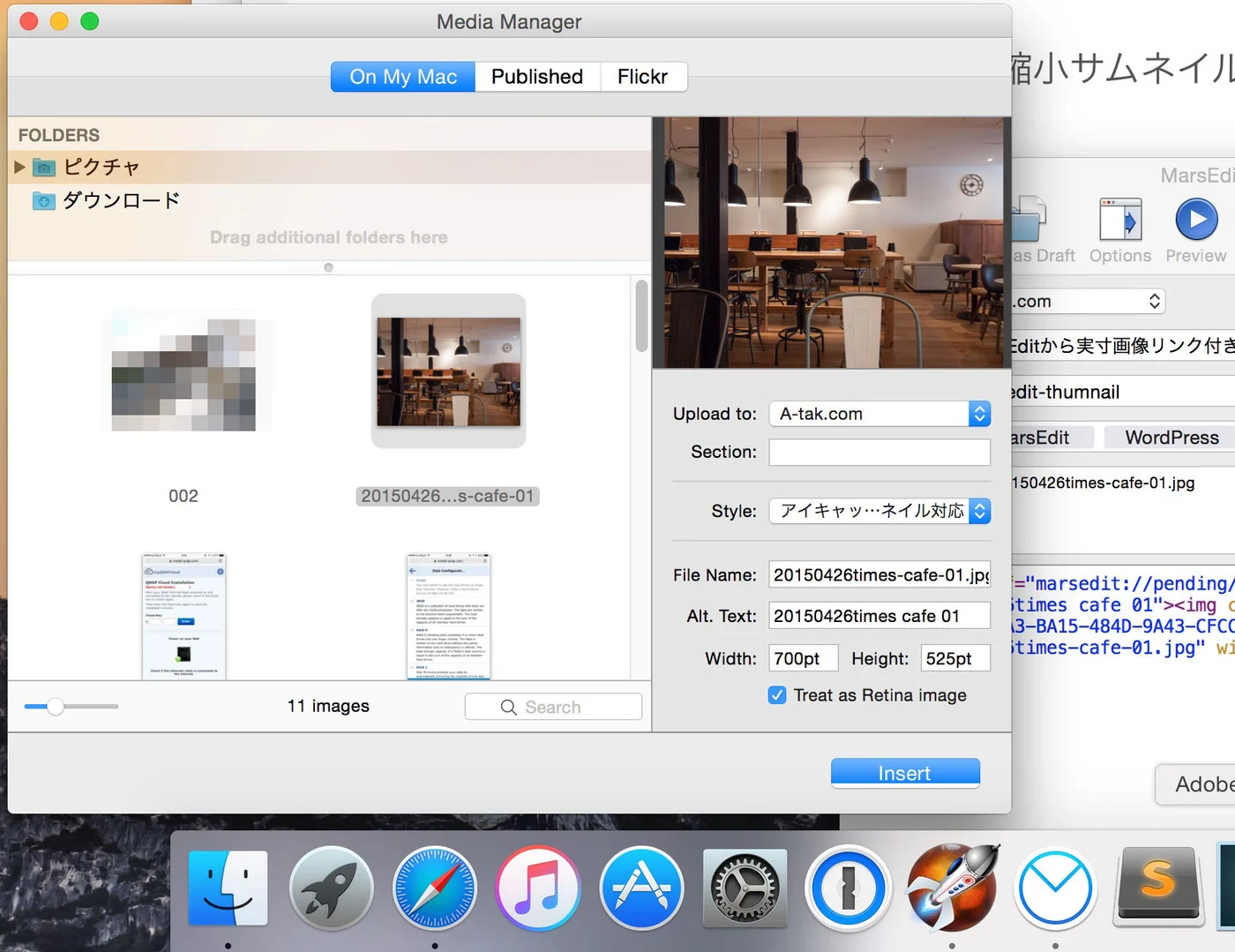This screenshot has height=952, width=1235.
Task: Select the 002 blurred thumbnail
Action: coord(183,374)
